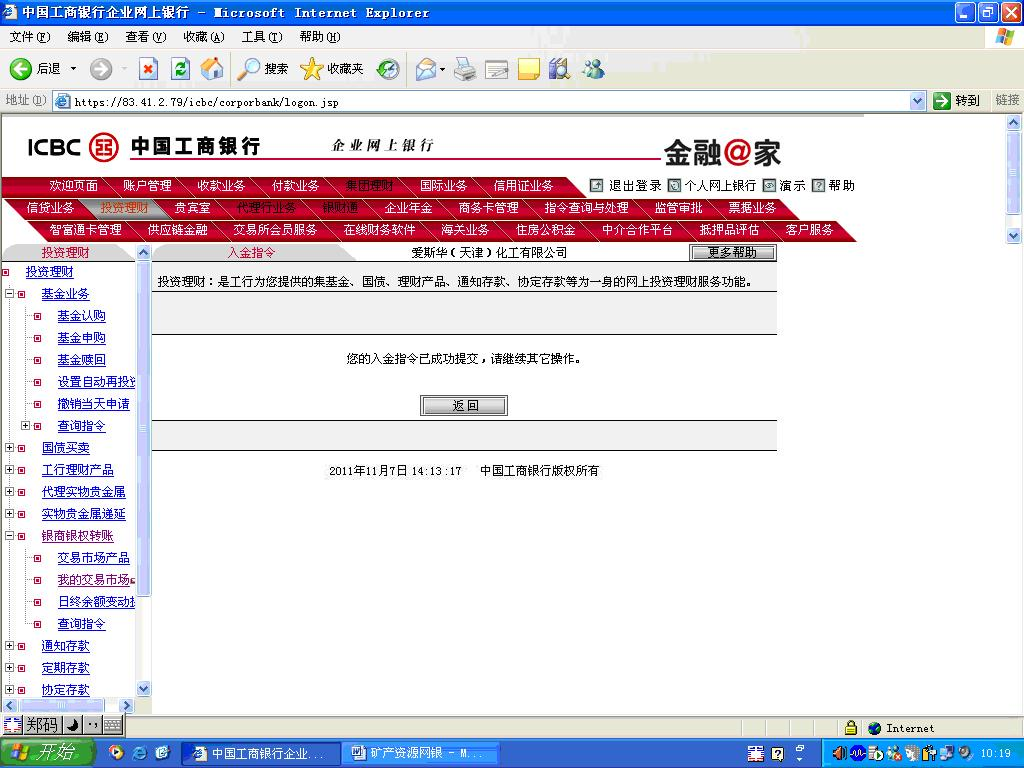Click the IE Back arrow button
1024x768 pixels.
(20, 69)
